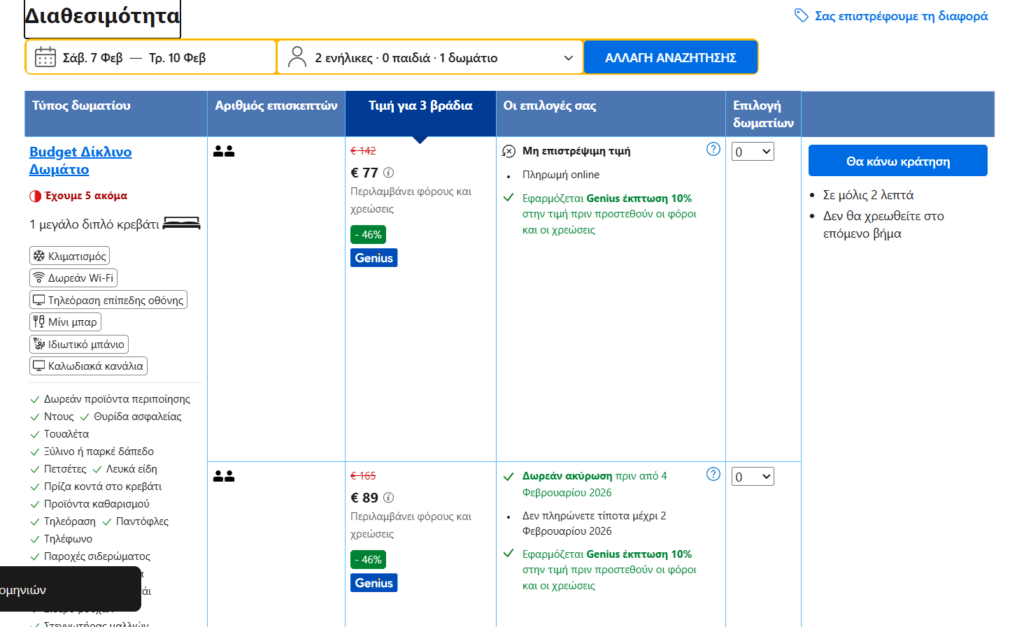Click the calendar icon in date field
Viewport: 1024px width, 627px height.
[45, 57]
